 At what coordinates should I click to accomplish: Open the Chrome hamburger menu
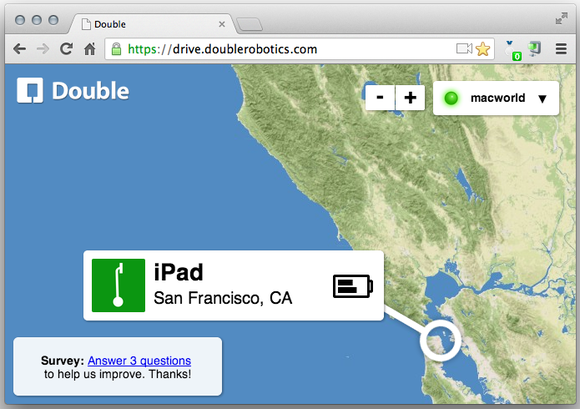tap(561, 49)
